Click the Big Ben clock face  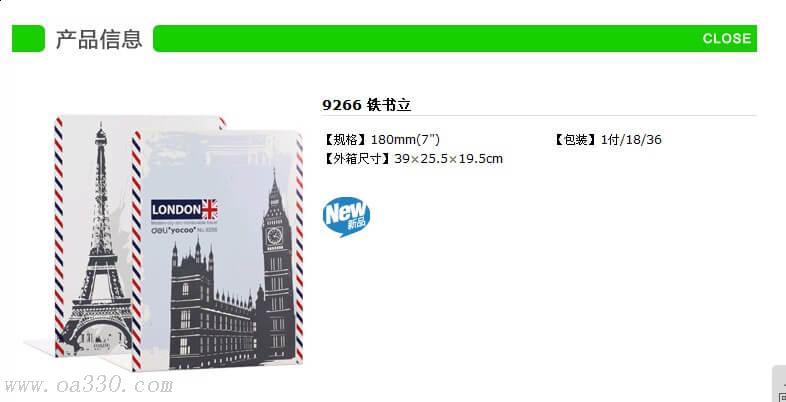[x=274, y=235]
